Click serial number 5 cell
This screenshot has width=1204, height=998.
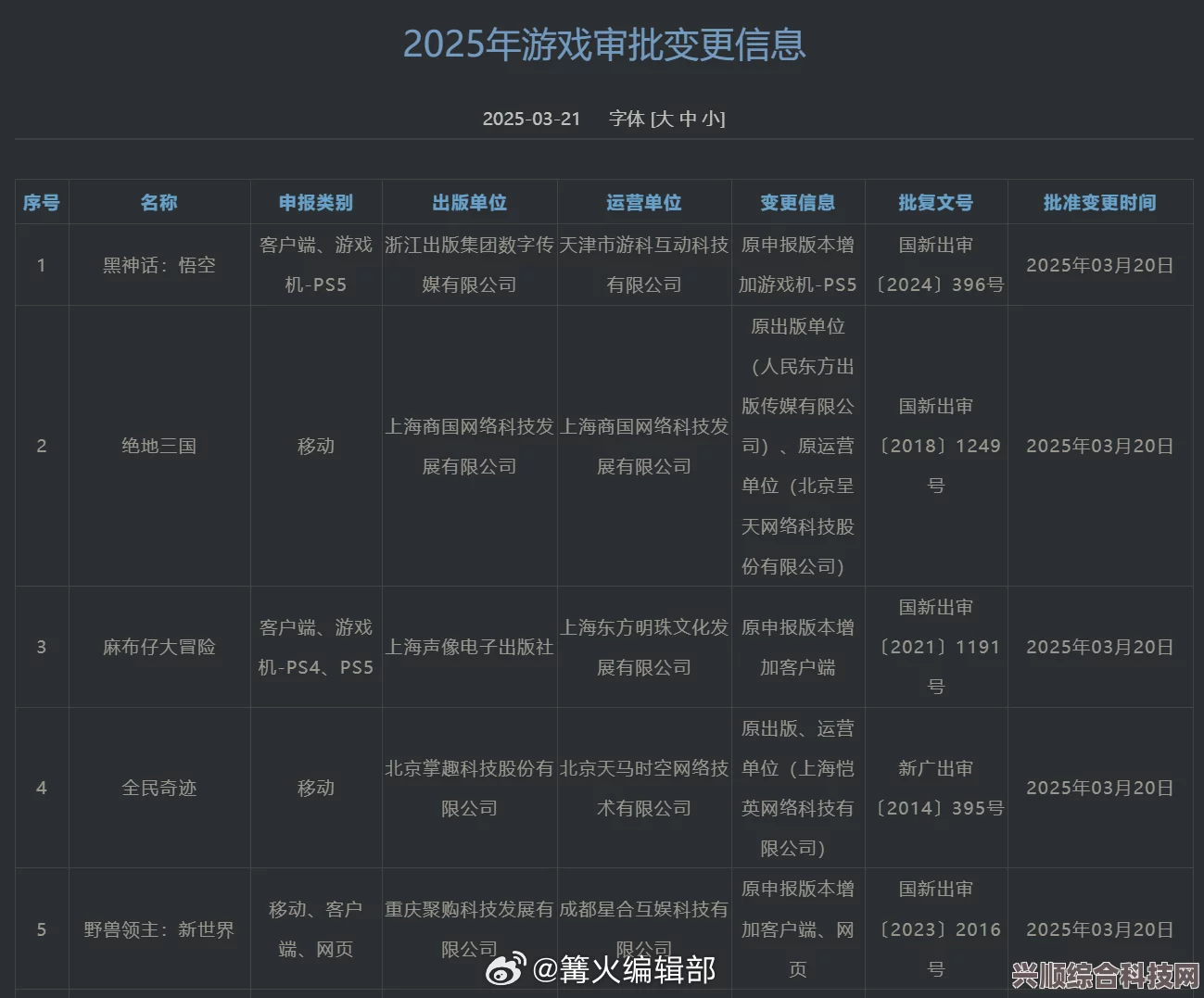[42, 929]
